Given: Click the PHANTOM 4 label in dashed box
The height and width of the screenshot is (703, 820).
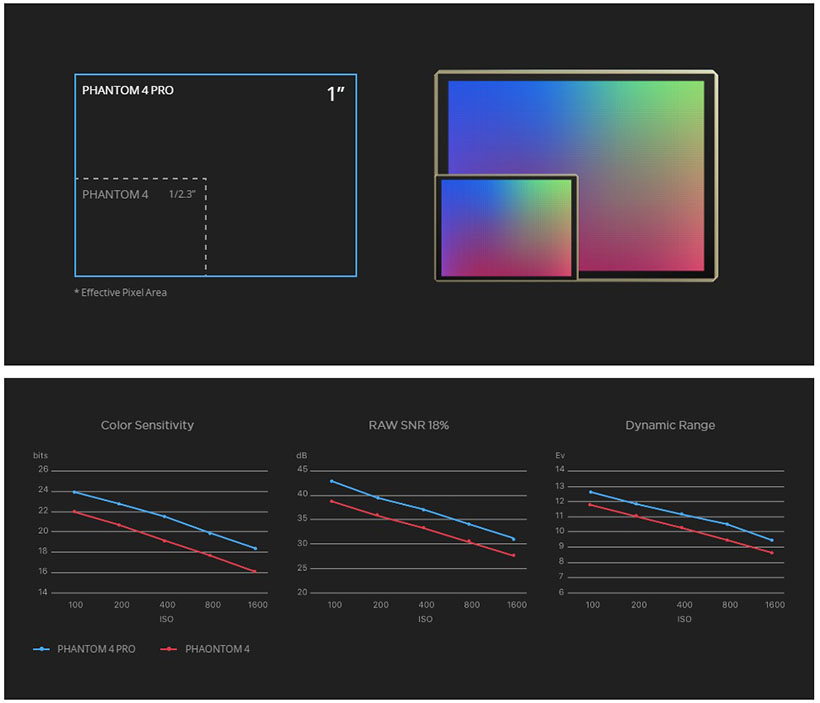Looking at the screenshot, I should pos(115,194).
